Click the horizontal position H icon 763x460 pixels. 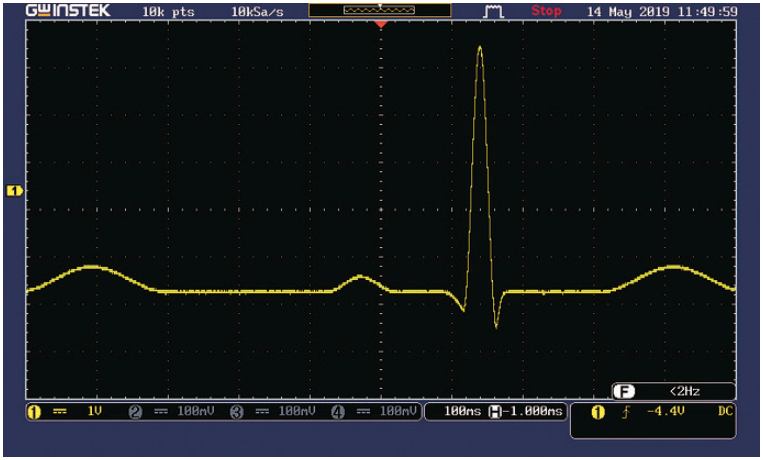click(x=494, y=412)
